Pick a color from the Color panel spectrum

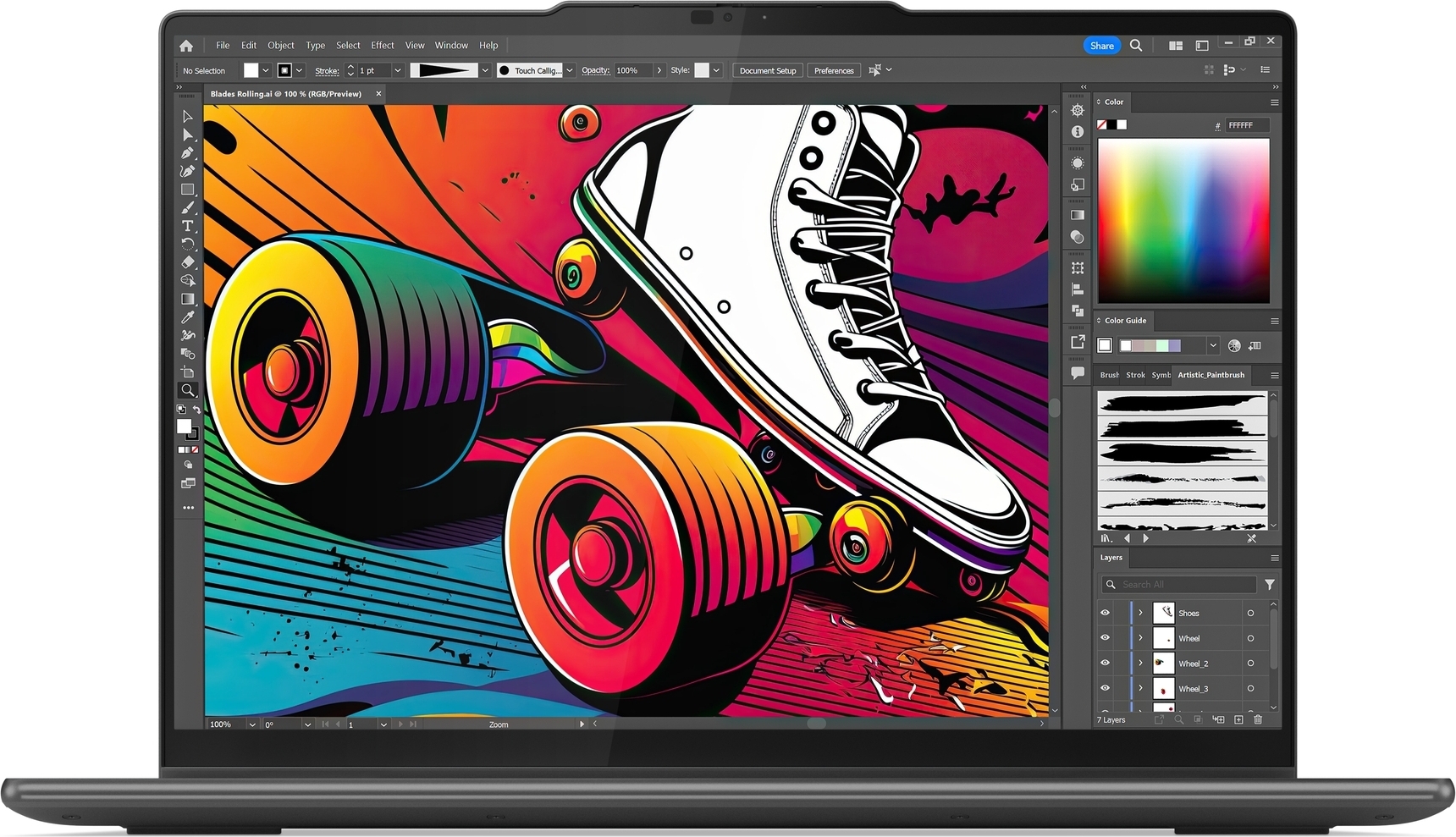[x=1183, y=220]
